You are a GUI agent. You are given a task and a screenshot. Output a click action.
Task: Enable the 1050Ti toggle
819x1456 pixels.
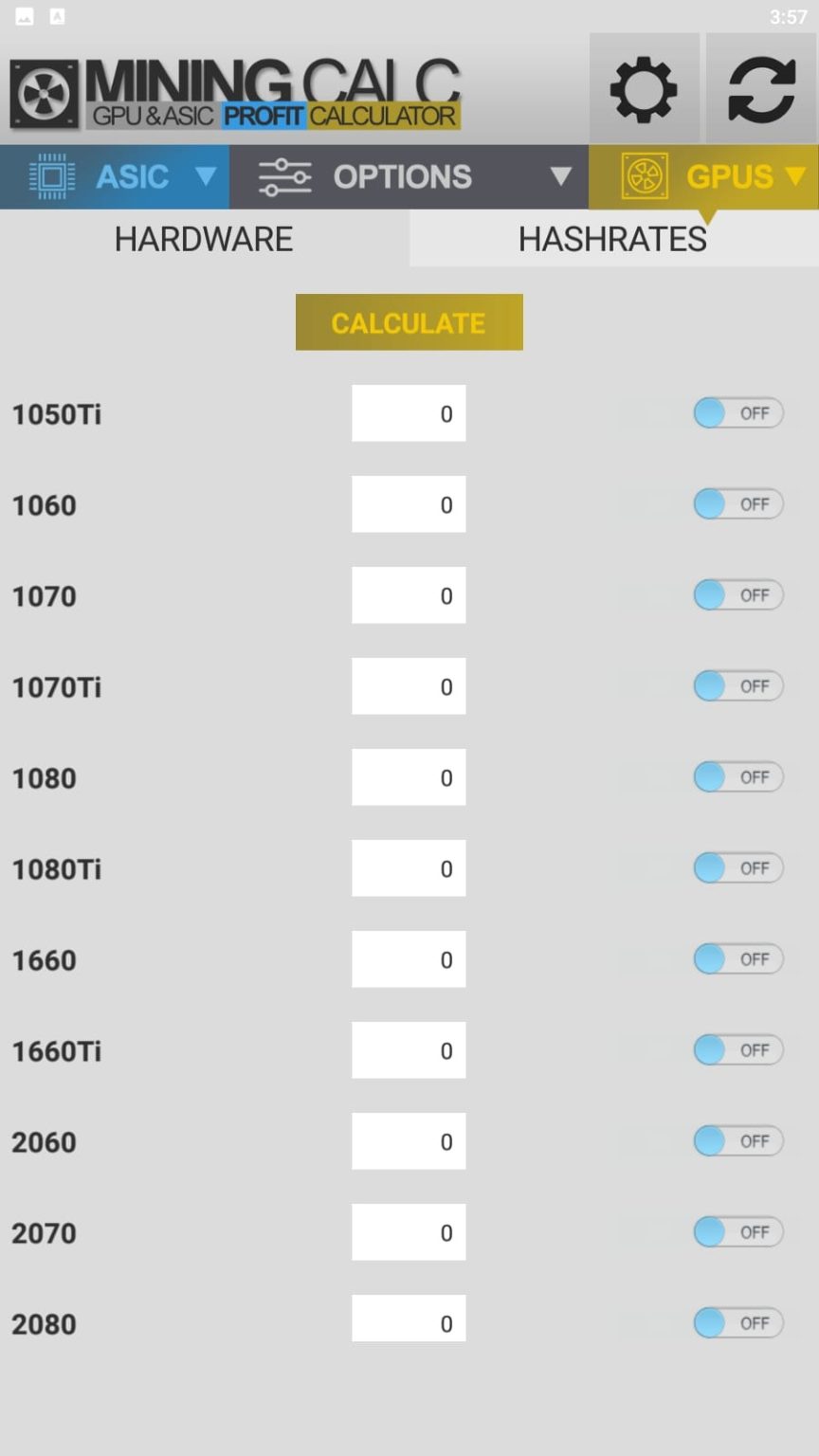coord(738,412)
